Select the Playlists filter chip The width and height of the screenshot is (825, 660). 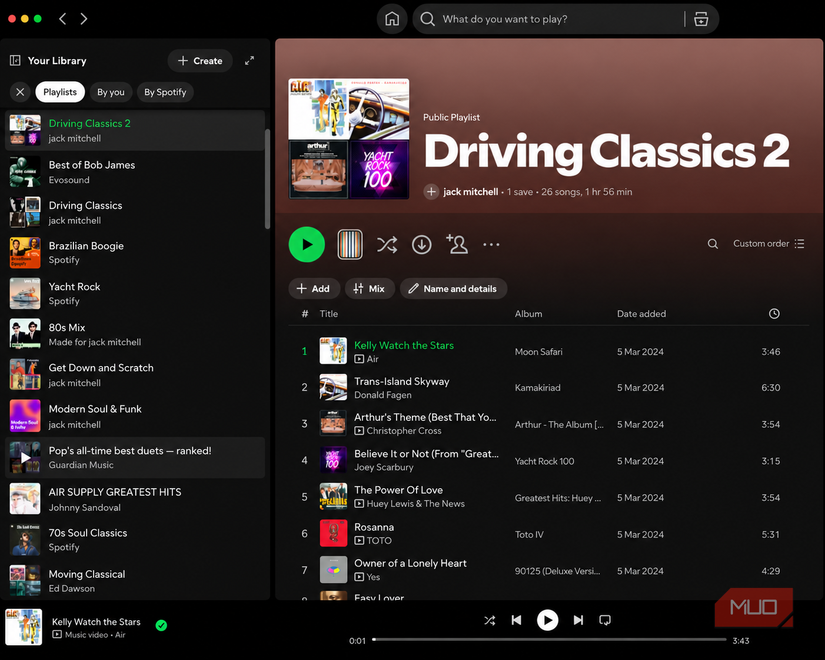(60, 92)
